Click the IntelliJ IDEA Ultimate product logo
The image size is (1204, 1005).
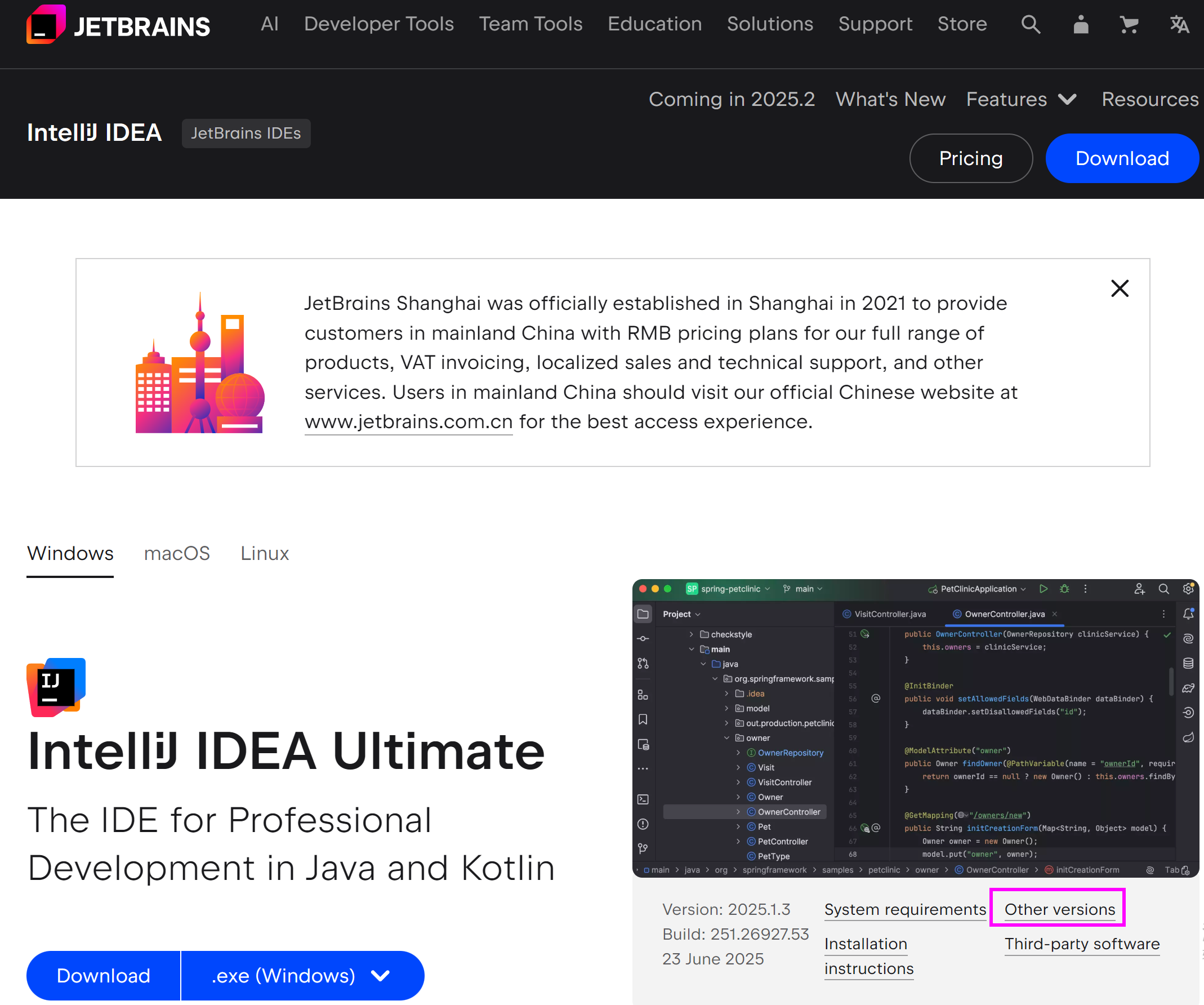[x=56, y=687]
